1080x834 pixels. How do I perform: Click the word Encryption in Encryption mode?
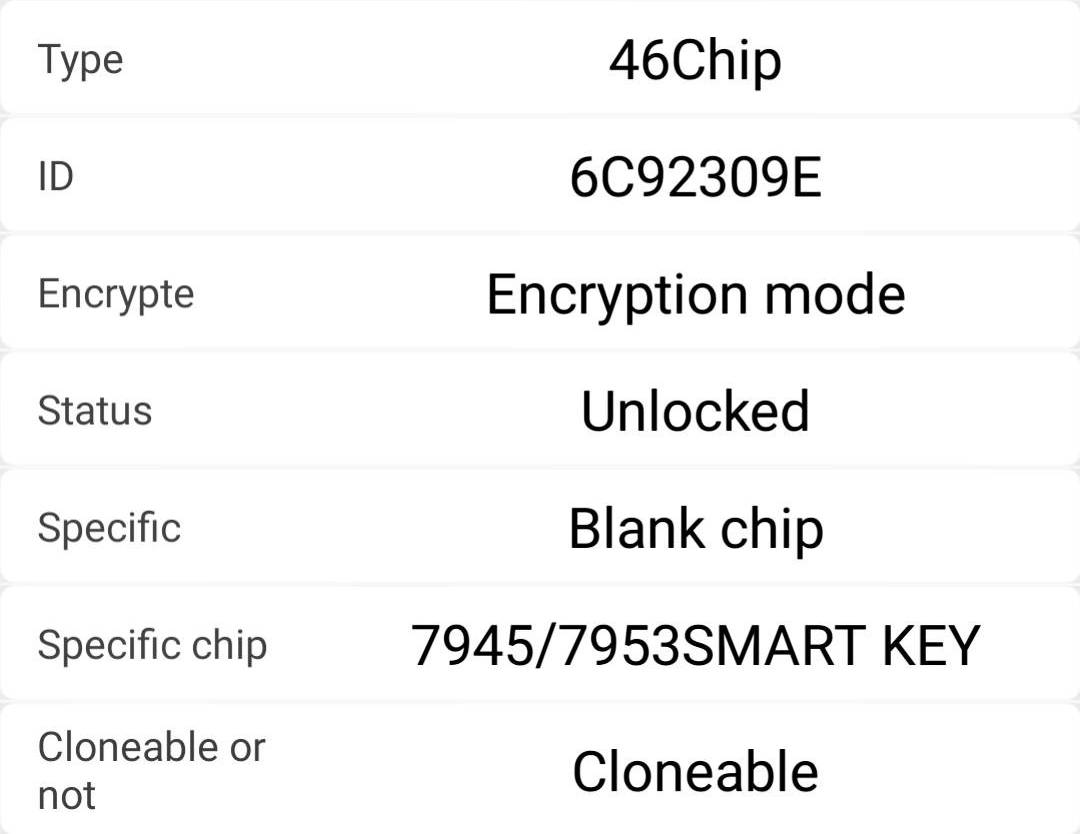click(x=618, y=295)
